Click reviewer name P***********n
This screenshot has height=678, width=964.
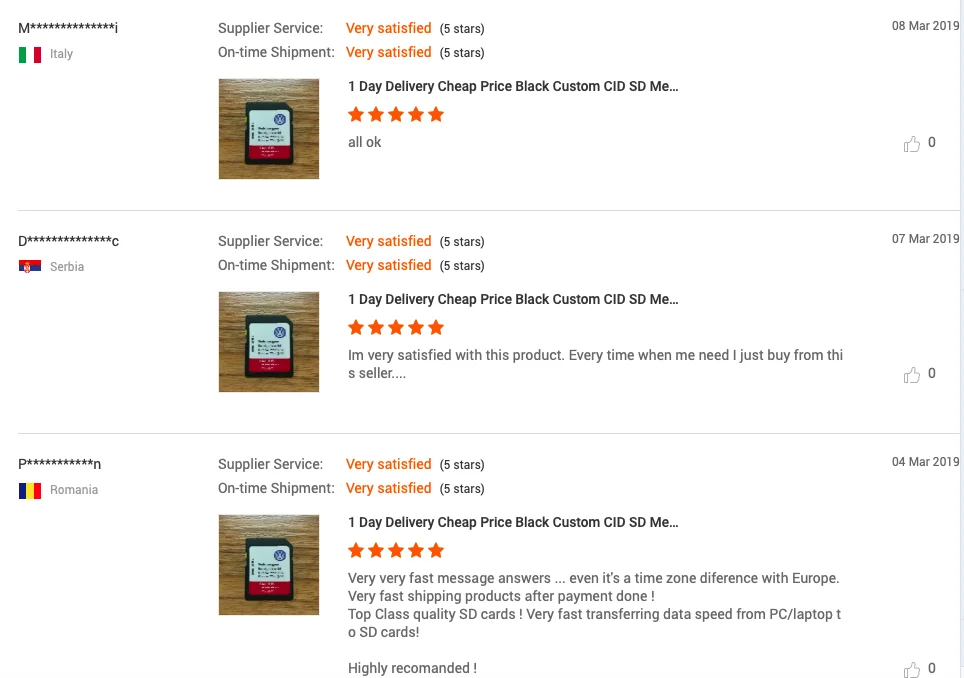click(x=59, y=464)
